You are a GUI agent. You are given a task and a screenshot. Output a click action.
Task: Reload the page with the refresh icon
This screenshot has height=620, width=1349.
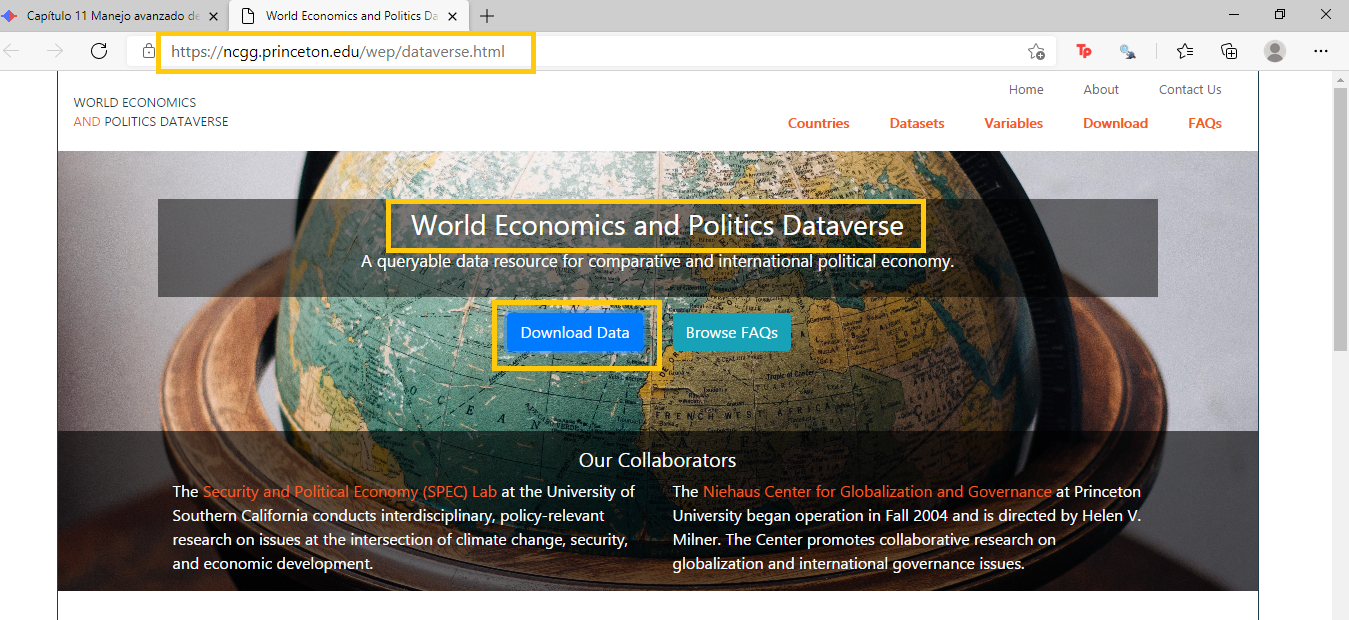coord(99,51)
